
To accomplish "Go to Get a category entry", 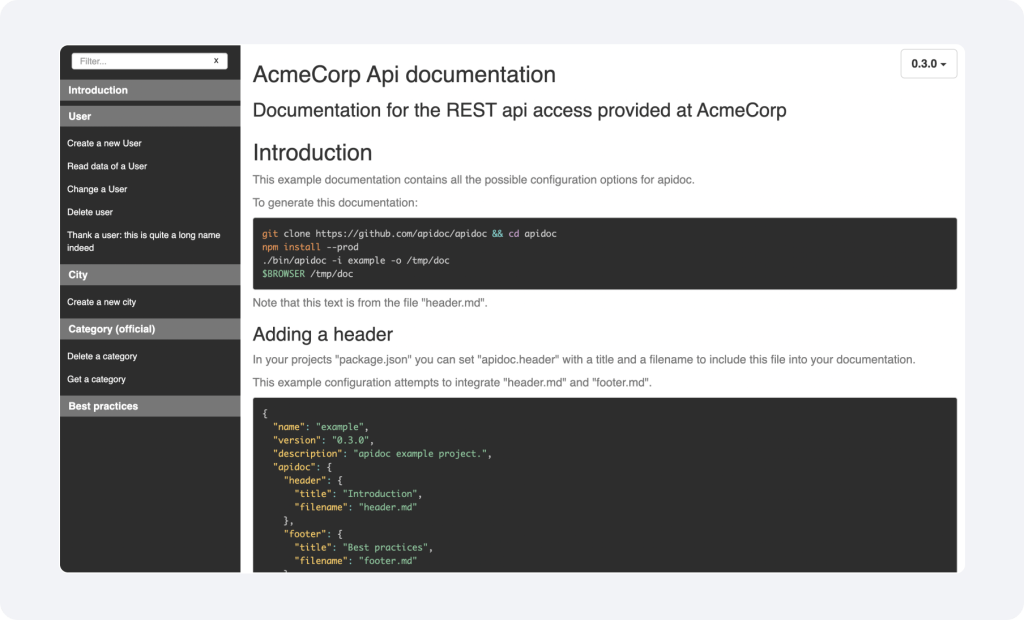I will click(97, 379).
